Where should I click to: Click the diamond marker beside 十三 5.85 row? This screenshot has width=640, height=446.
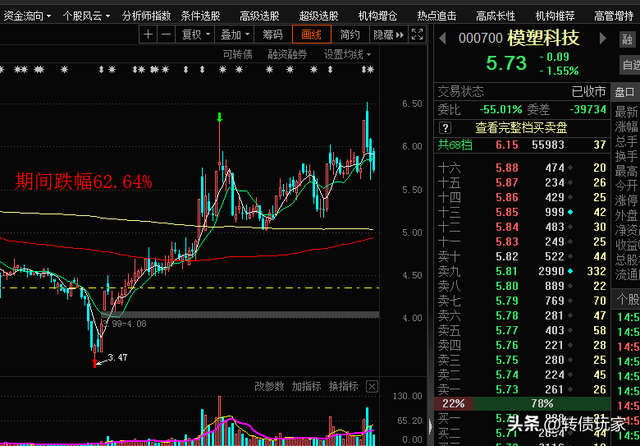tap(570, 212)
